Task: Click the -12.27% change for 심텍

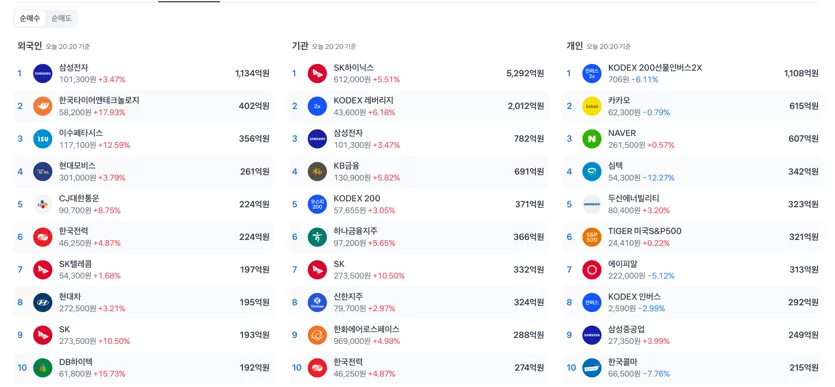Action: tap(658, 178)
